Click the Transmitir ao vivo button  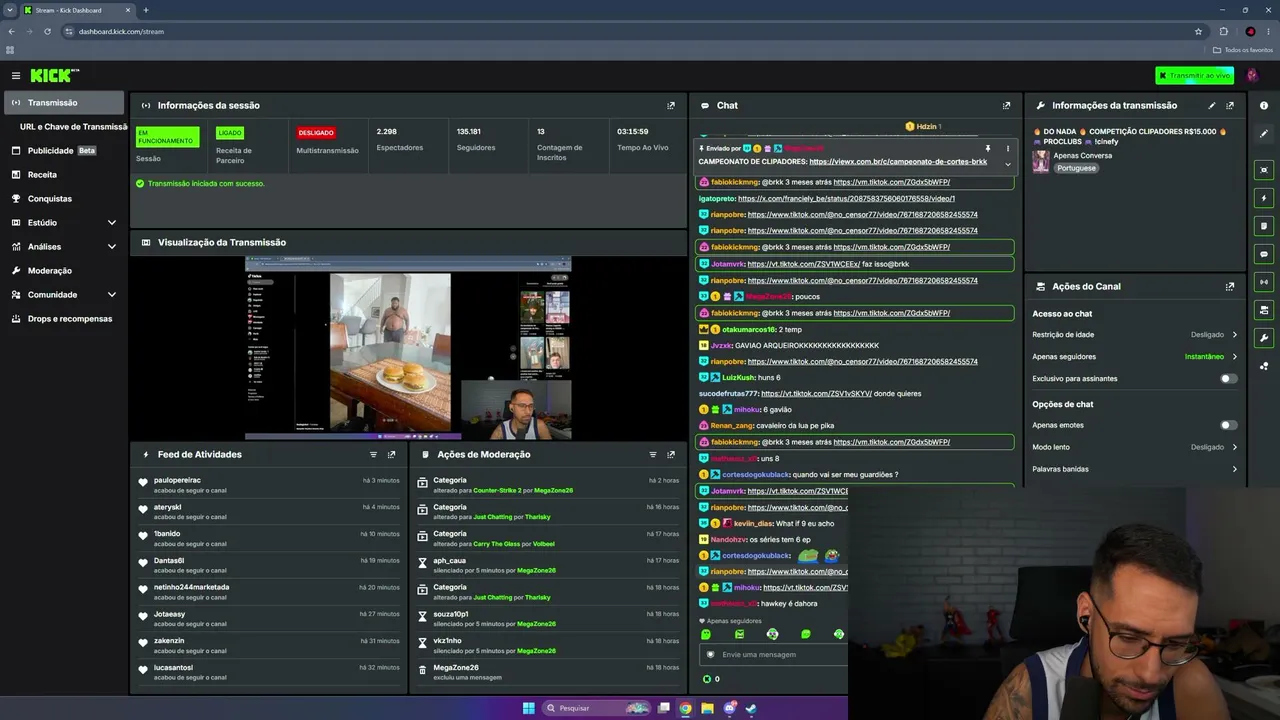tap(1194, 76)
